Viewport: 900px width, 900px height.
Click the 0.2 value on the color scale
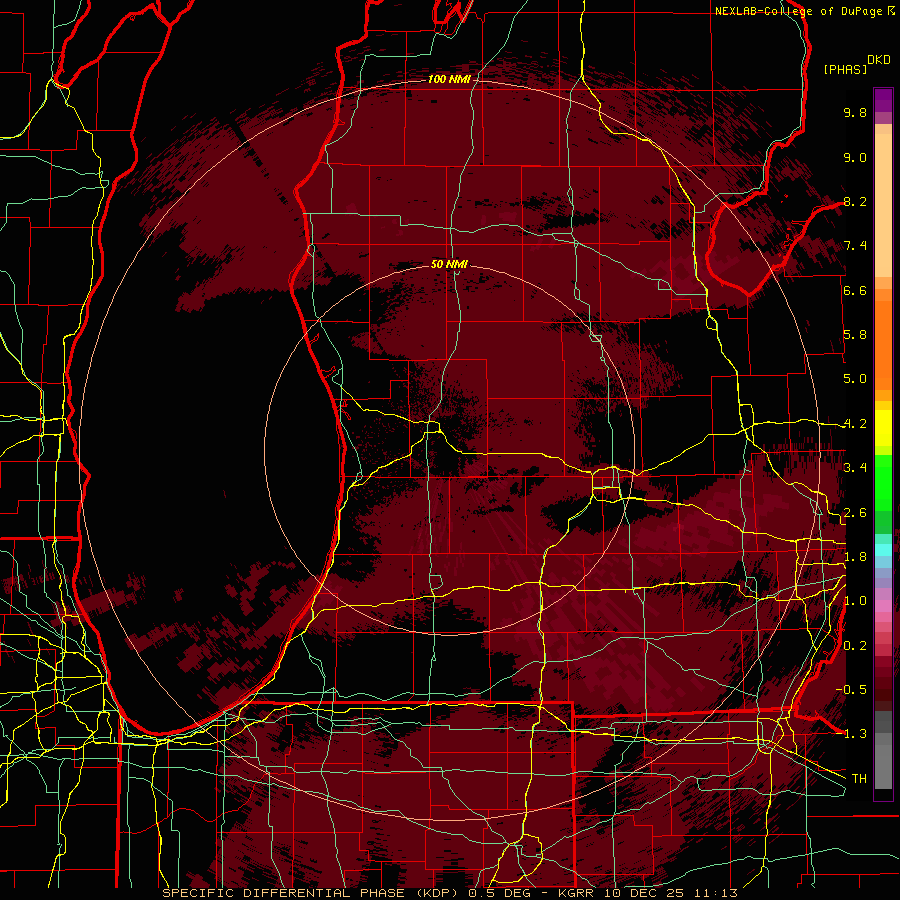coord(855,646)
